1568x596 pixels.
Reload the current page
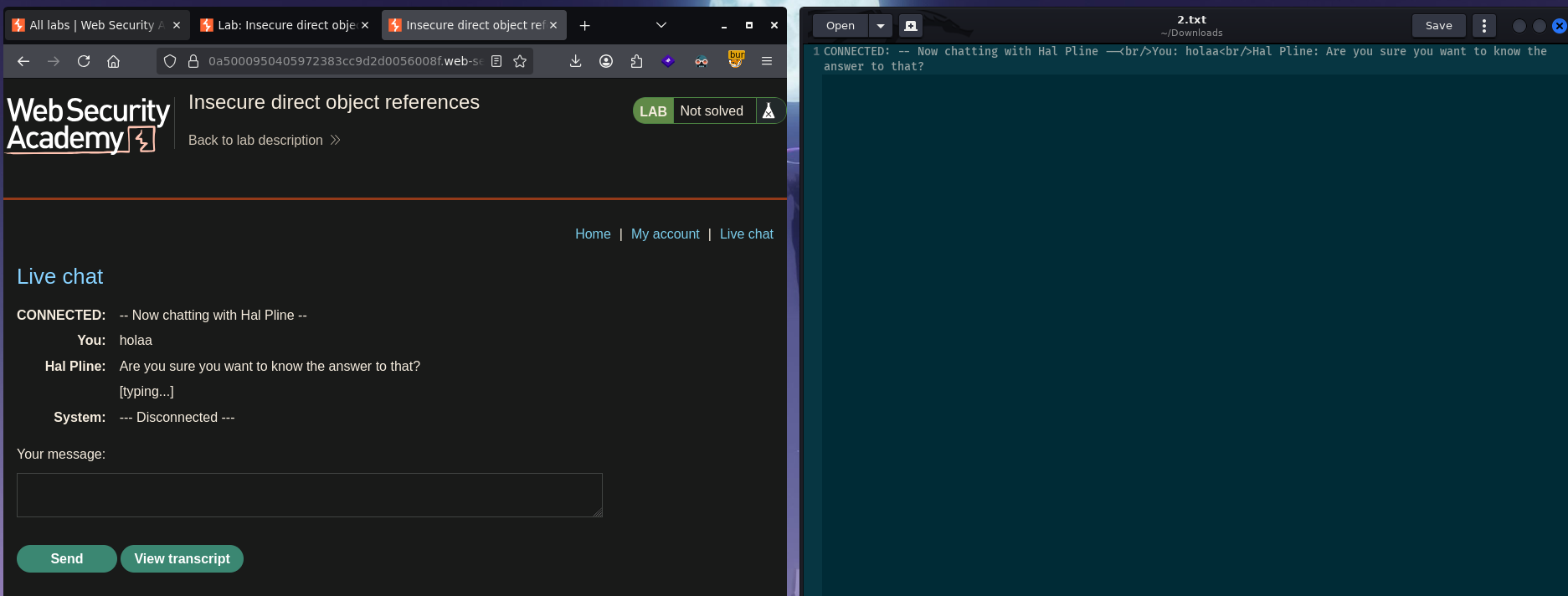point(84,61)
